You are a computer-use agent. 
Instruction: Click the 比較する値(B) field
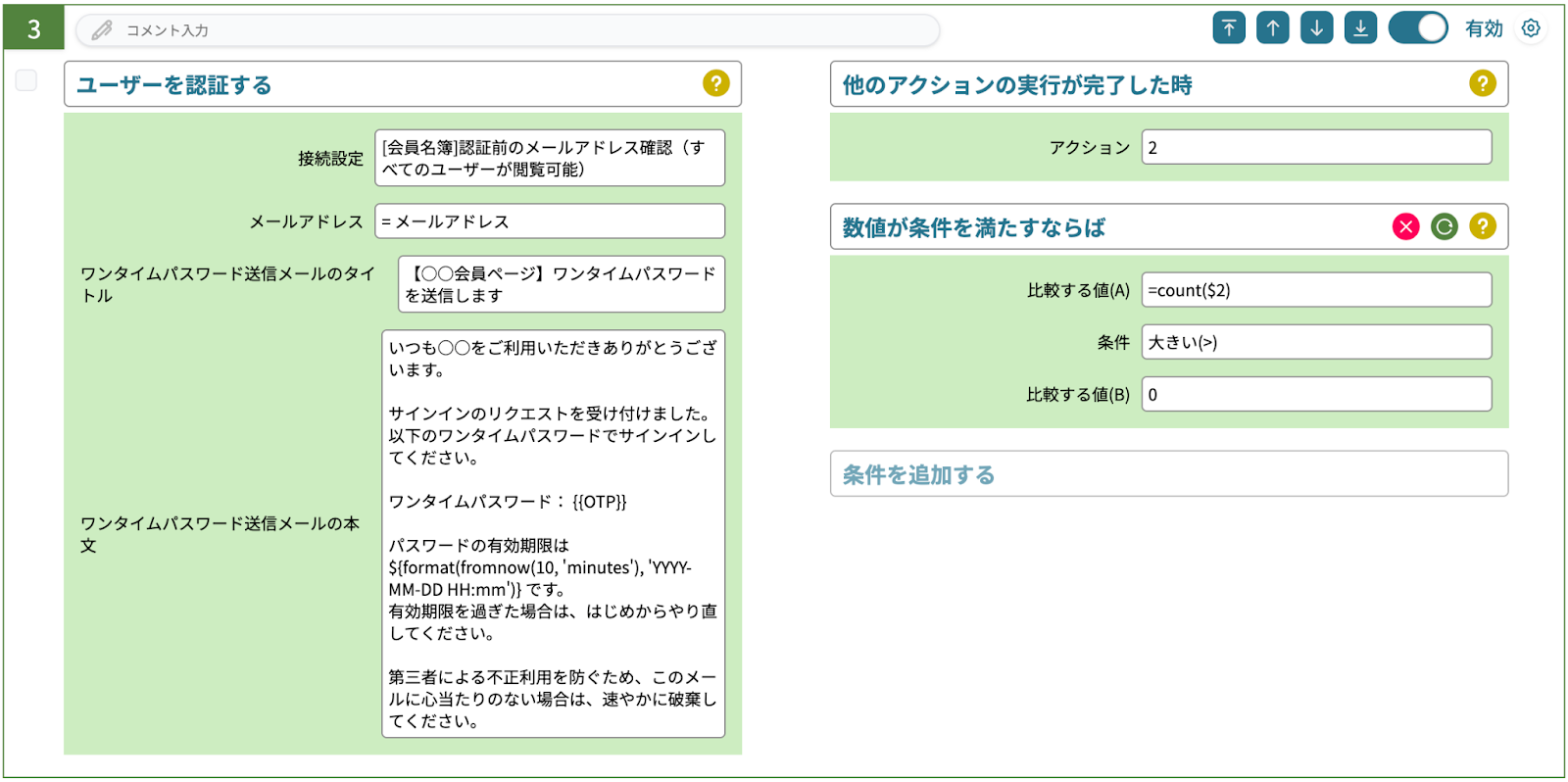tap(1317, 394)
